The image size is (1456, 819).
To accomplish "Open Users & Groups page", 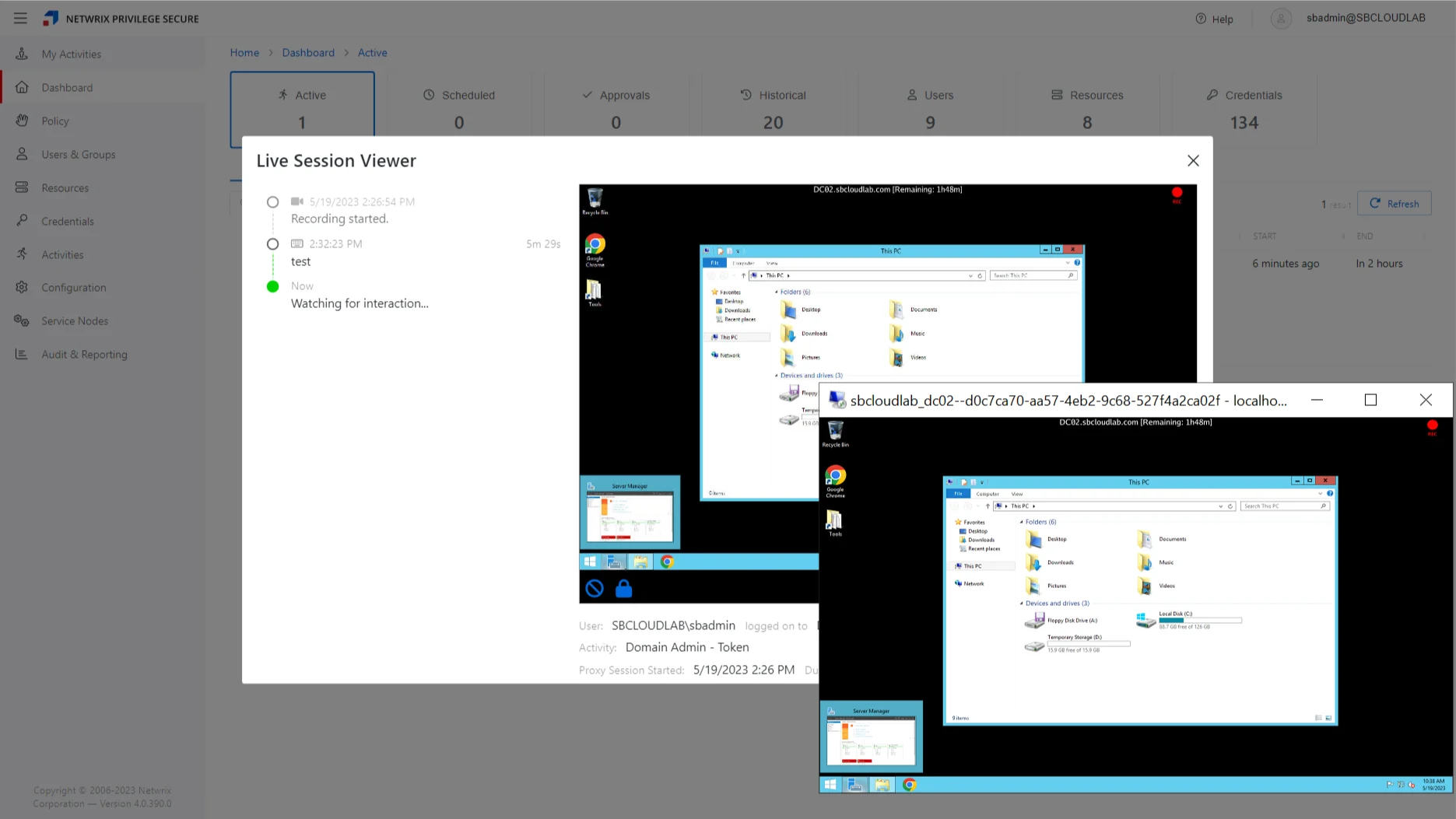I will [78, 154].
